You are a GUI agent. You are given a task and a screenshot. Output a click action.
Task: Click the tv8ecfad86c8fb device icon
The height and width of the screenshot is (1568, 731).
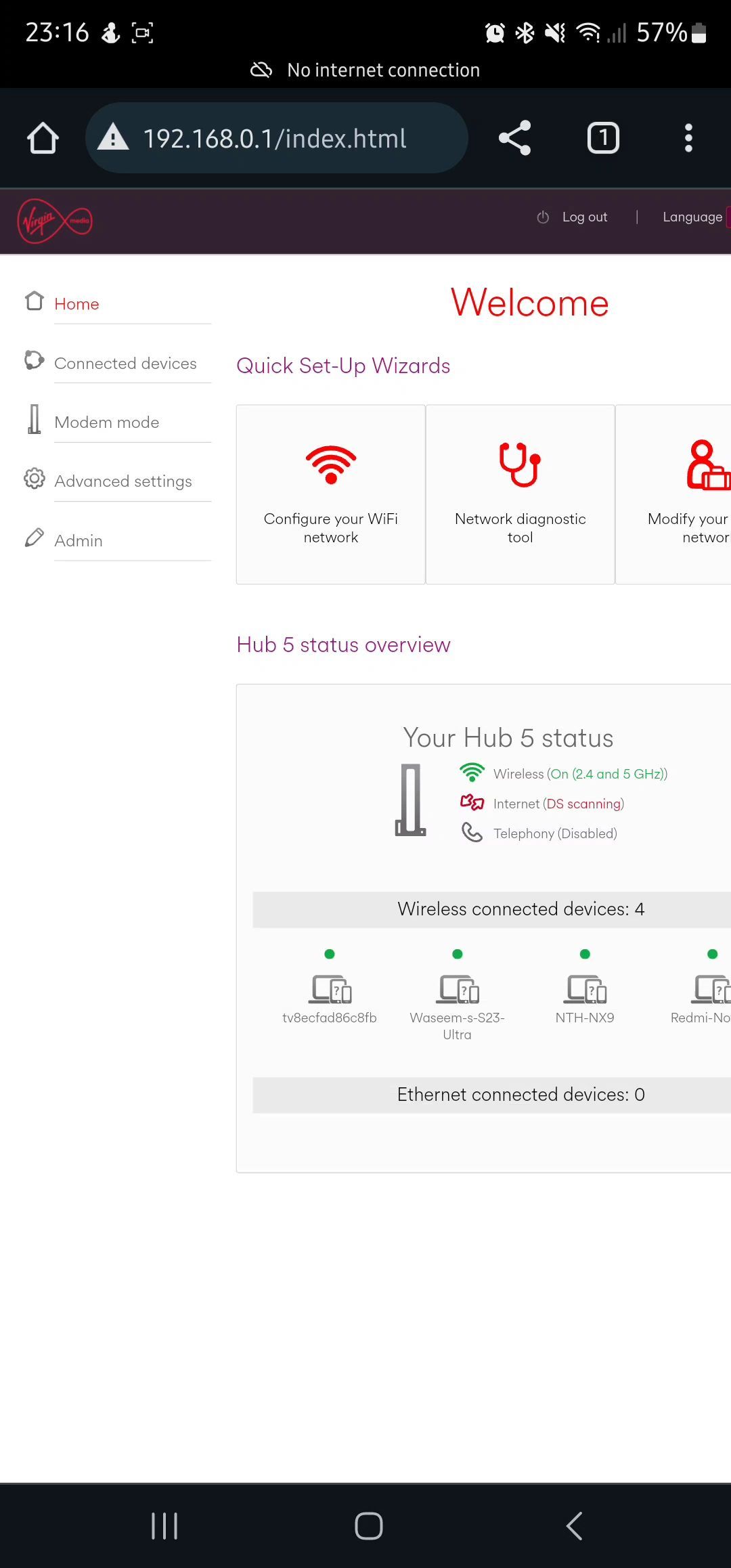tap(330, 989)
